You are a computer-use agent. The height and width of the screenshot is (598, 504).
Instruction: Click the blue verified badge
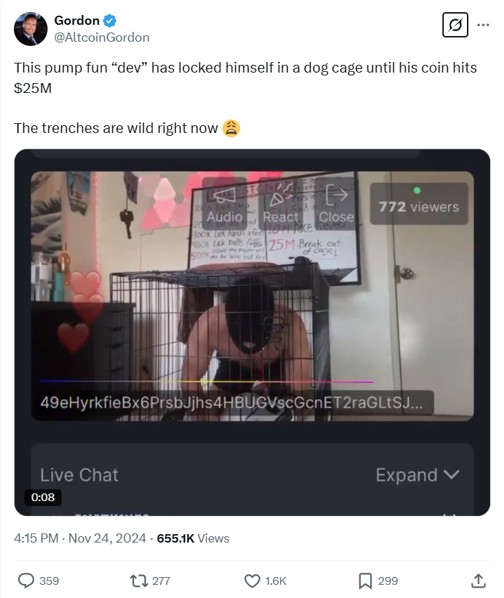tap(110, 21)
